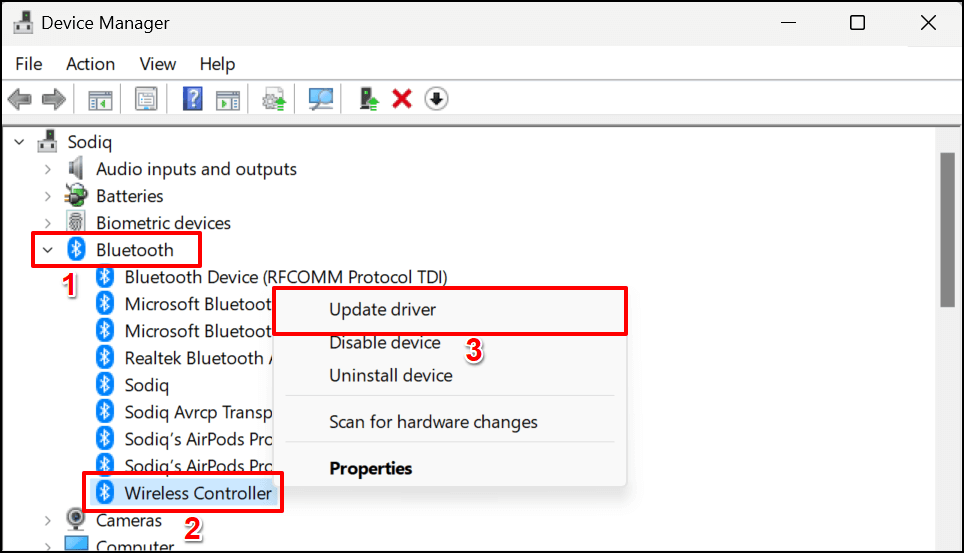Click Show/Hide Console Tree toolbar icon
964x553 pixels.
[x=100, y=99]
